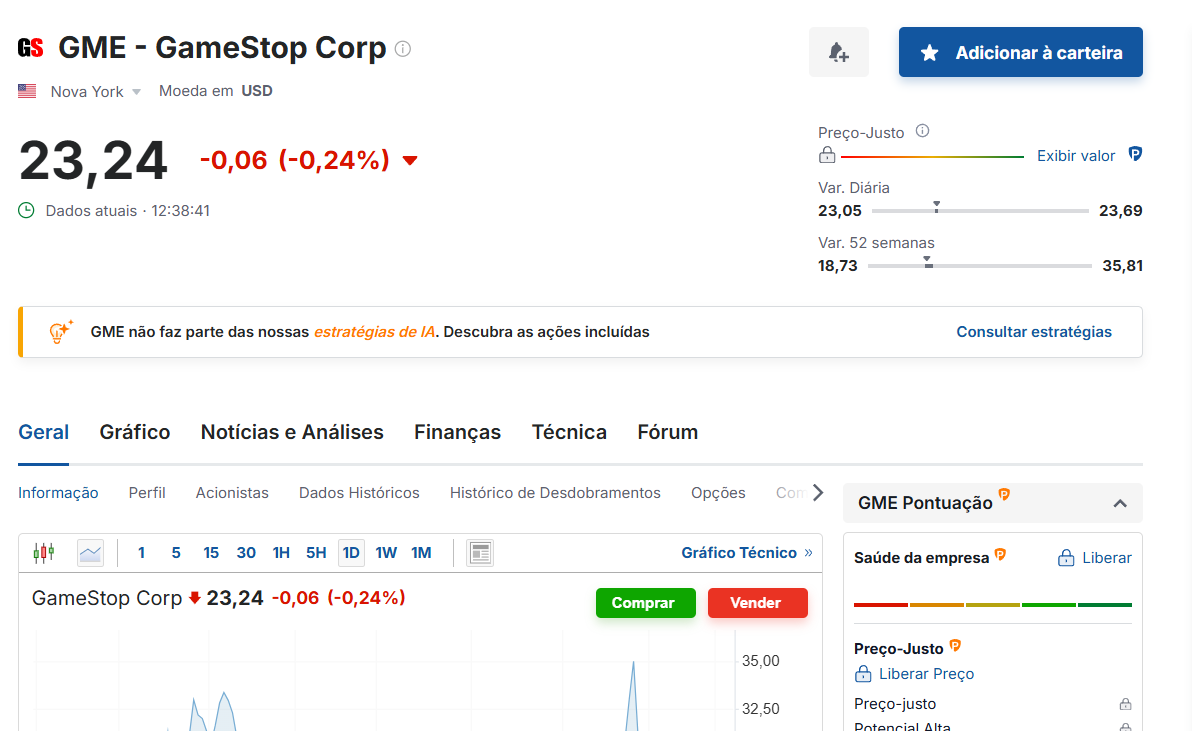Screen dimensions: 1192x731
Task: Select the 15 minute chart interval
Action: pyautogui.click(x=211, y=553)
